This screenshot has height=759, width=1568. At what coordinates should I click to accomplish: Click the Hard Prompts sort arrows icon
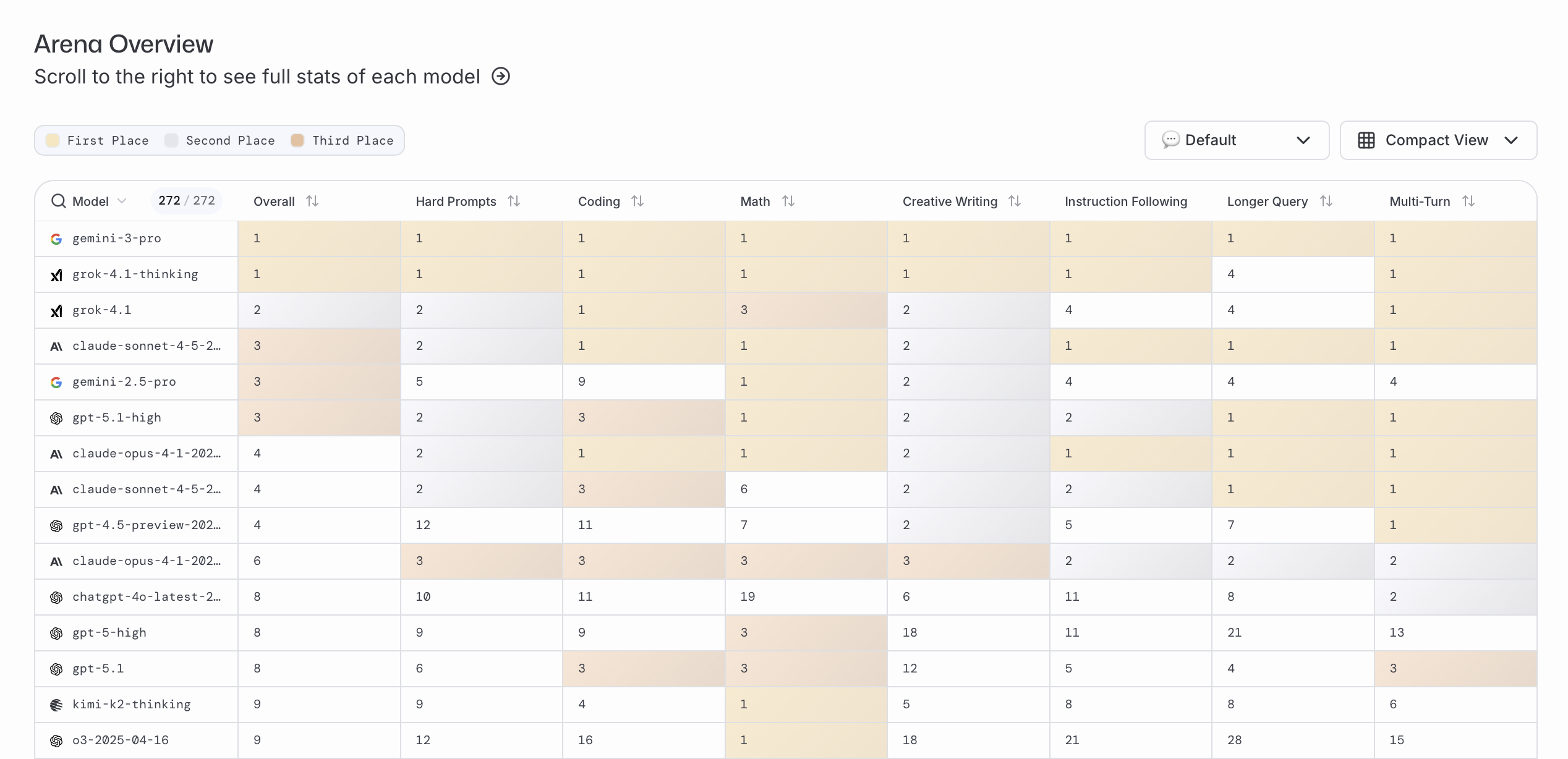[514, 201]
